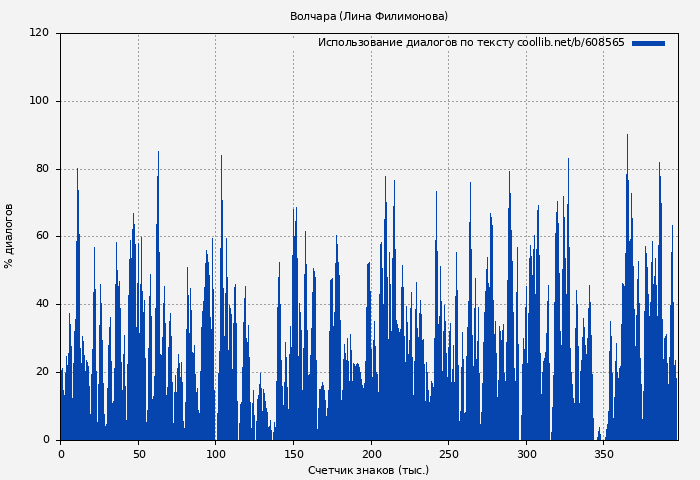Screen dimensions: 700x480
Task: Select the y-axis label "% диалогов"
Action: pos(9,236)
